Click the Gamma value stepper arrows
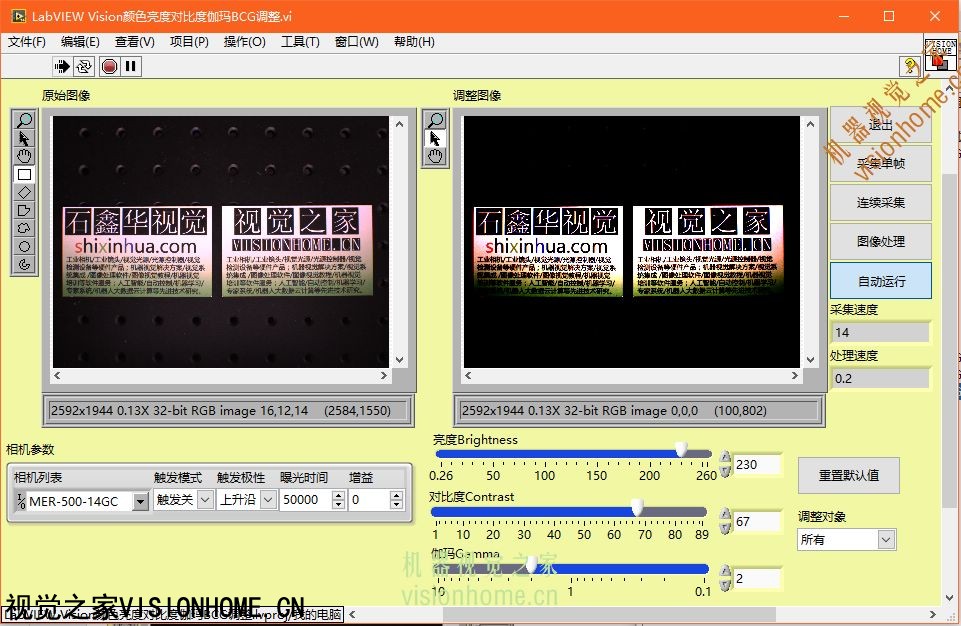961x626 pixels. (x=725, y=578)
